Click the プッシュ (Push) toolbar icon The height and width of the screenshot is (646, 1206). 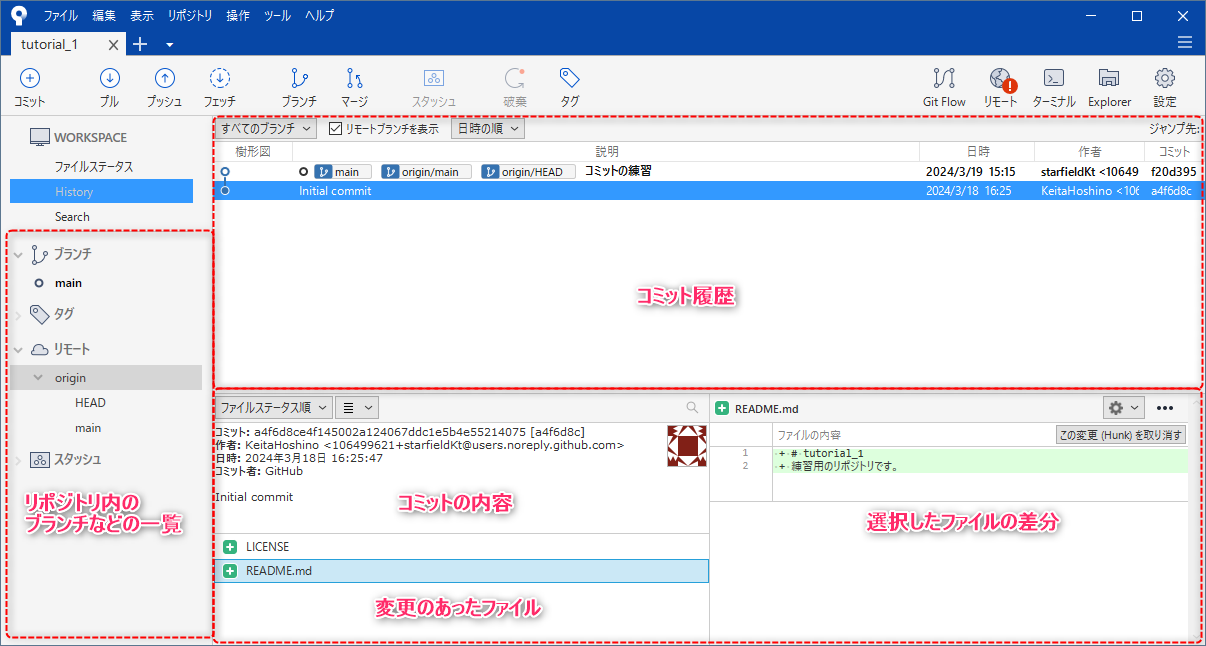164,87
